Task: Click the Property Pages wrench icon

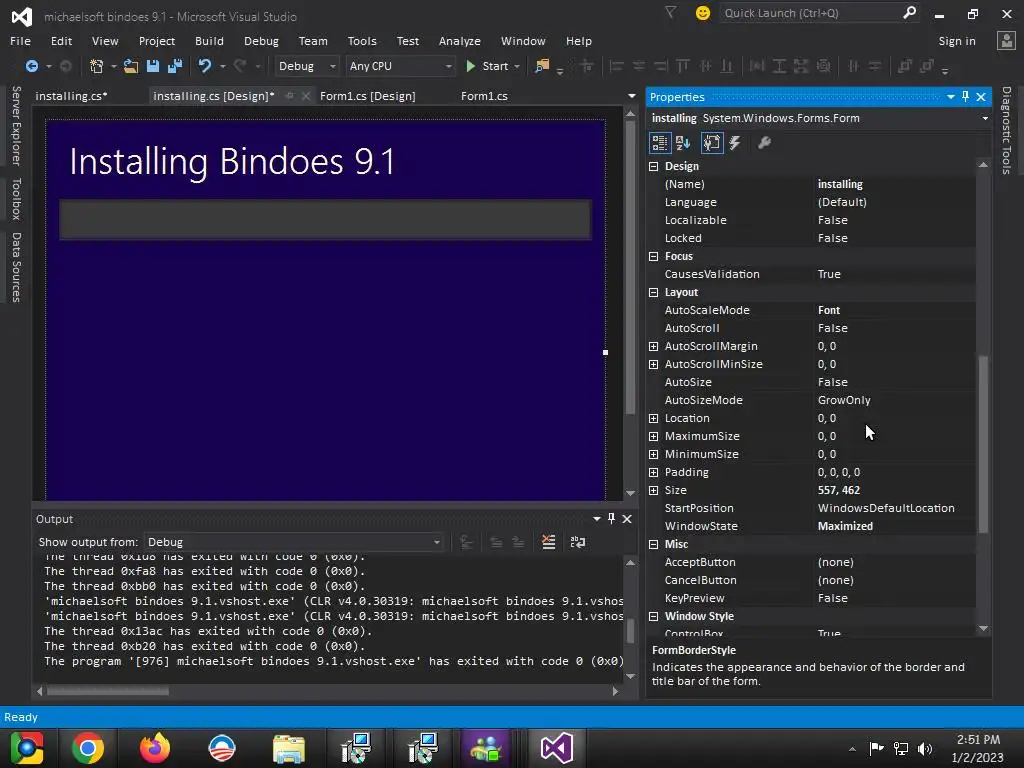Action: (764, 143)
